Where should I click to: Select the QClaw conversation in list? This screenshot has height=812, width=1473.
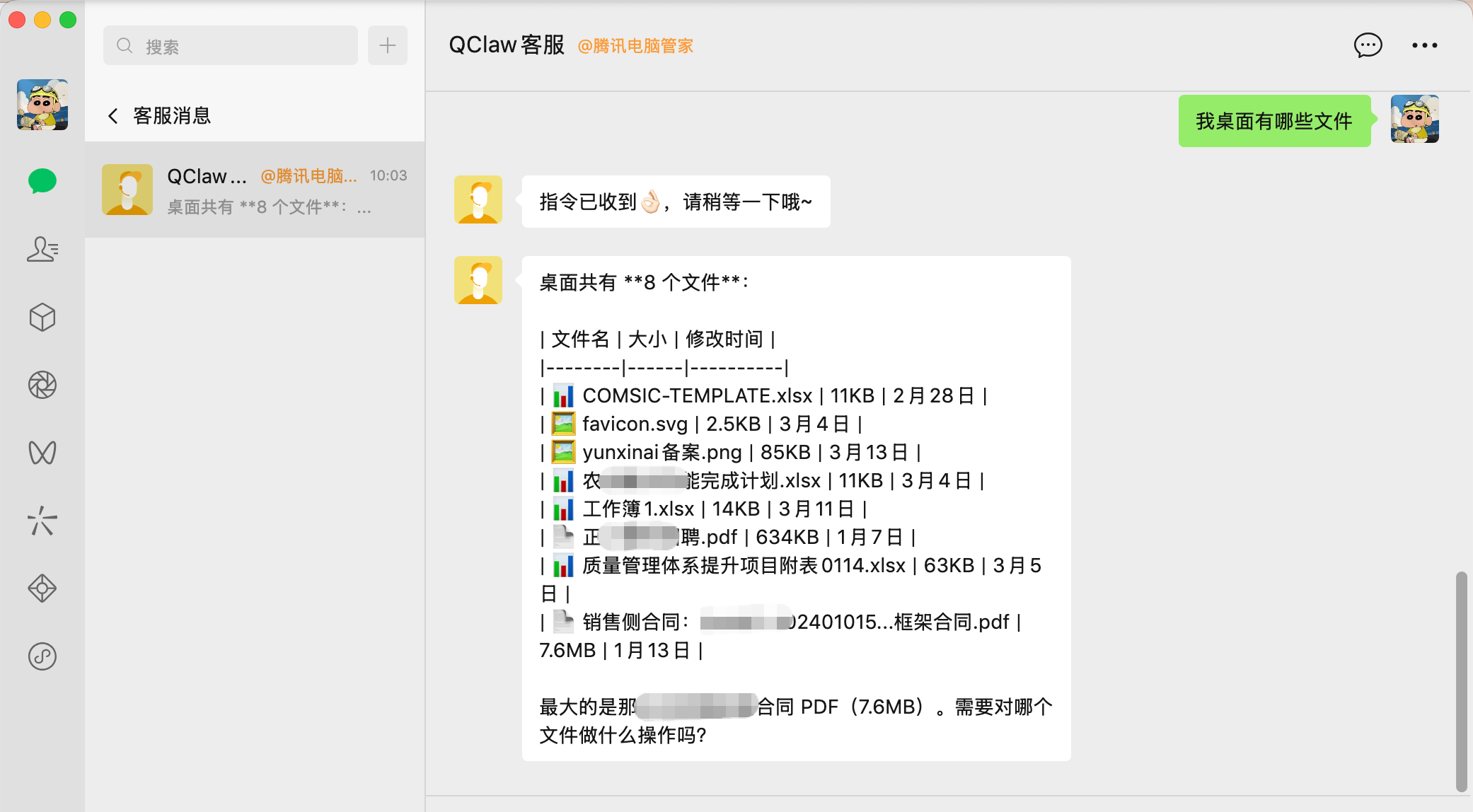pyautogui.click(x=255, y=190)
